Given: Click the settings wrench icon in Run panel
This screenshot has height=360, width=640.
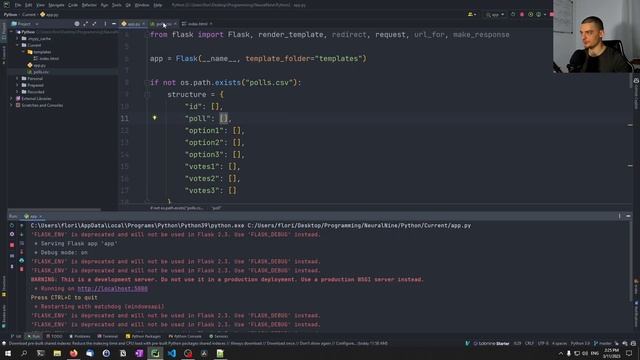Looking at the screenshot, I should tap(12, 234).
